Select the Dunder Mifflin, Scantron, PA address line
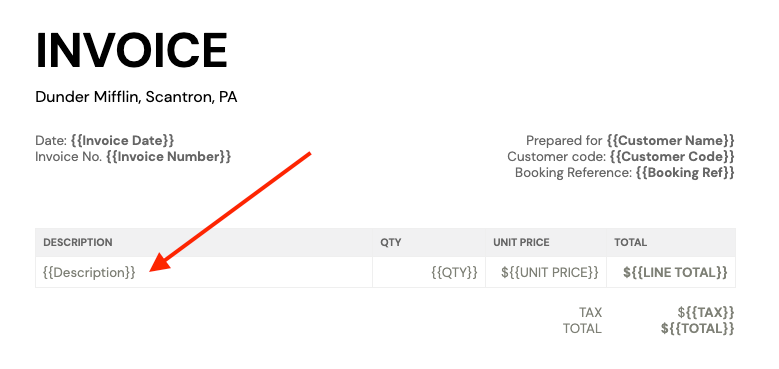This screenshot has width=779, height=369. tap(136, 97)
